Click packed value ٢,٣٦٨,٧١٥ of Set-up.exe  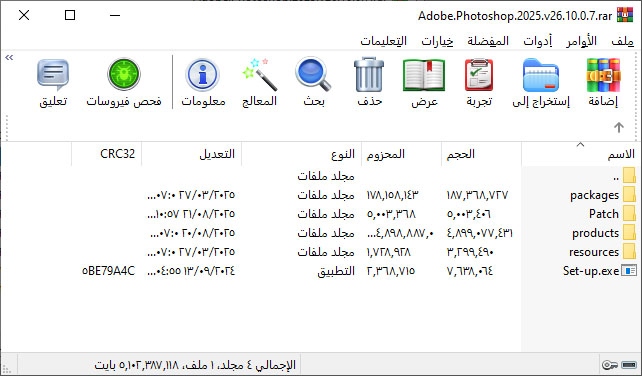coord(391,271)
